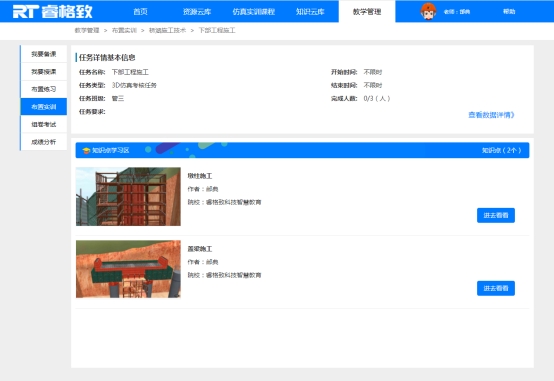
Task: Click the 布置实训 breadcrumb link
Action: click(x=124, y=30)
